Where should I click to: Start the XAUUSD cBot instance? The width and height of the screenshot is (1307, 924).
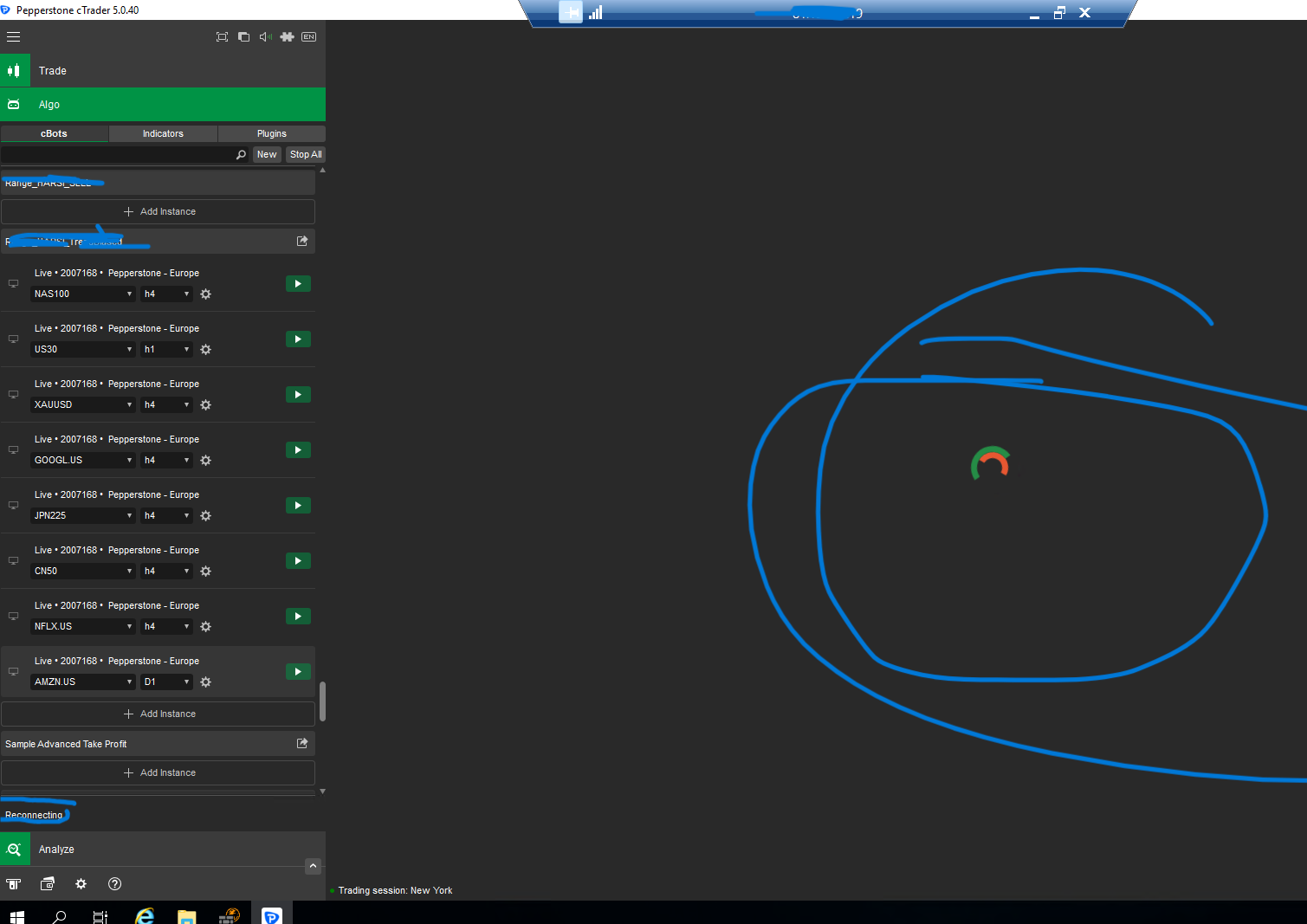[298, 395]
